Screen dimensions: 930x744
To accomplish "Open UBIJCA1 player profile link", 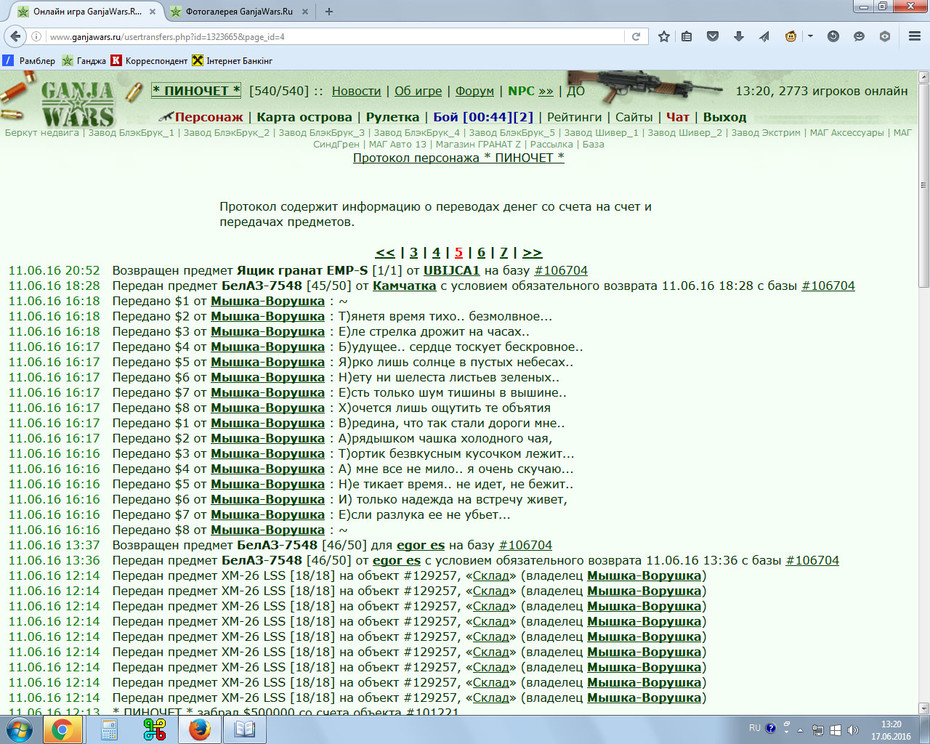I will tap(451, 271).
